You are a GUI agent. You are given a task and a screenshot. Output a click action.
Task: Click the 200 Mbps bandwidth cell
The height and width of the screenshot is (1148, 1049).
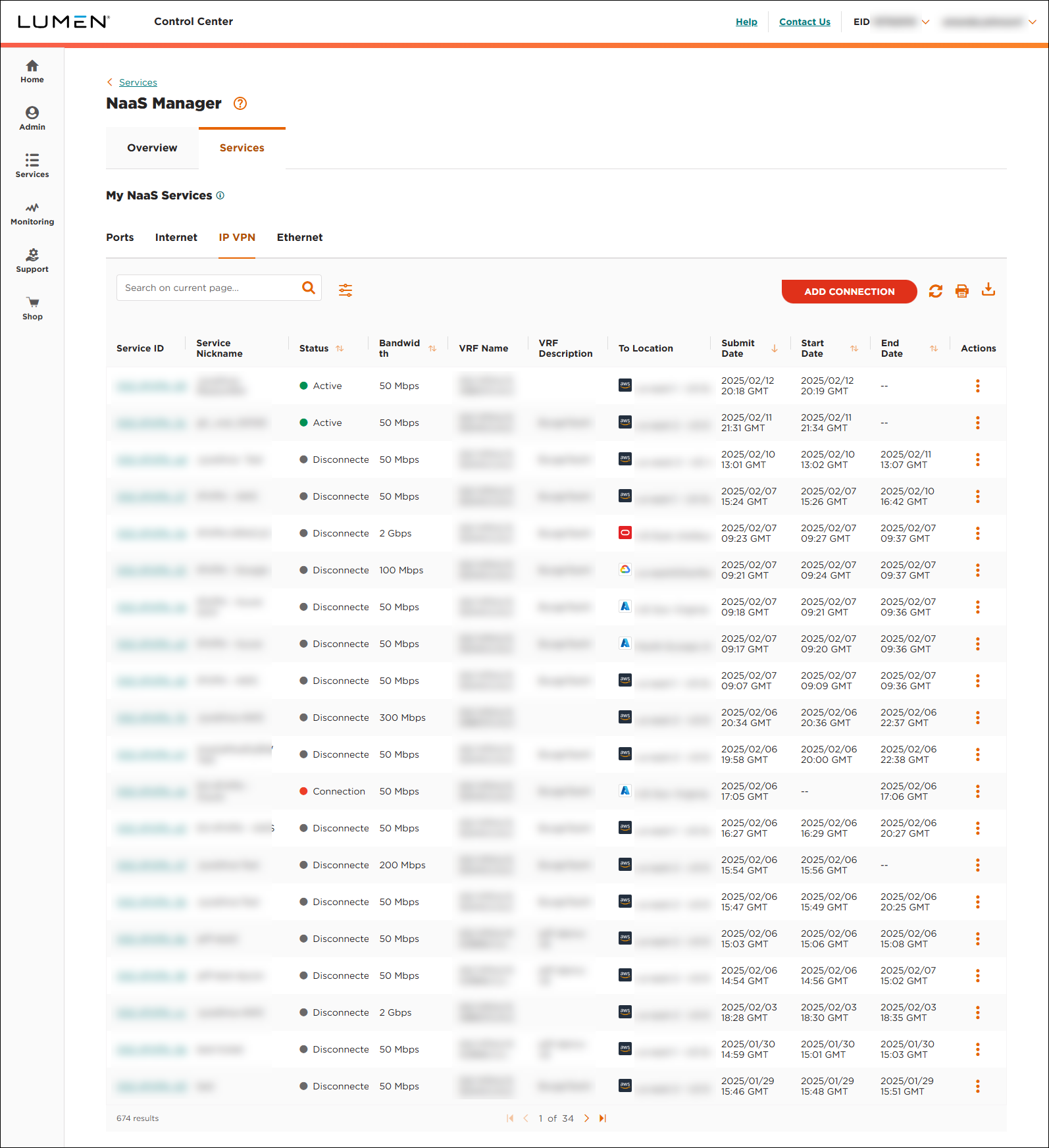402,865
